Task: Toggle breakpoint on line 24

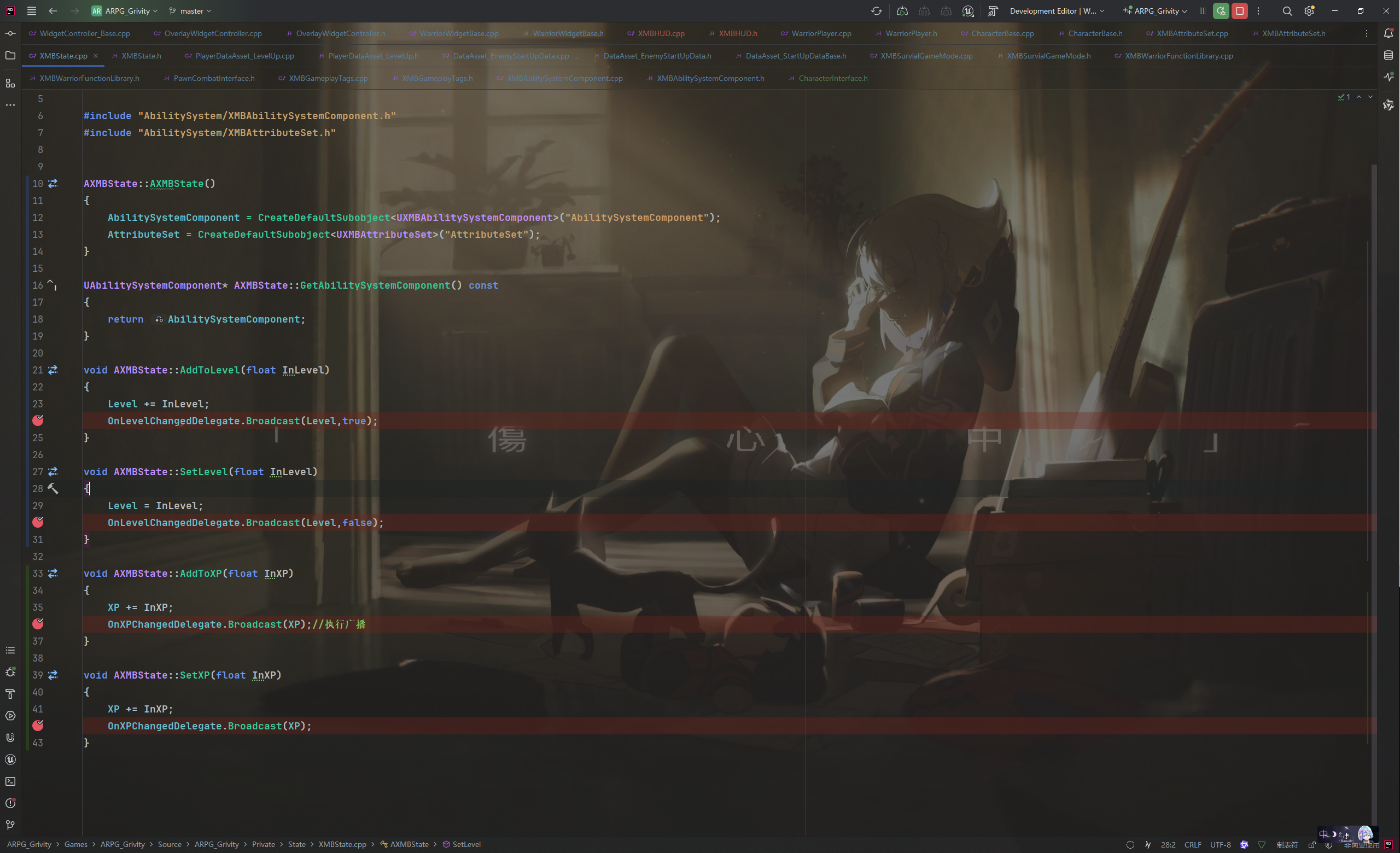Action: pos(38,420)
